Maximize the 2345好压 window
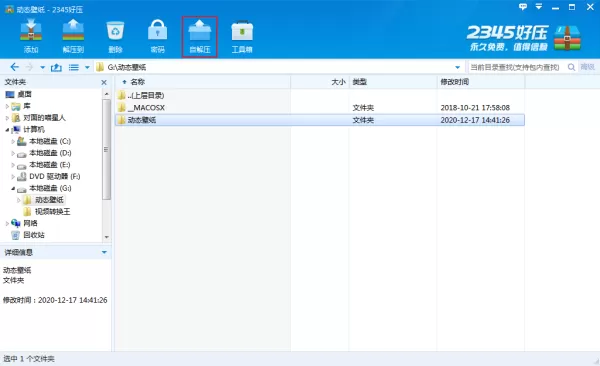600x366 pixels. click(x=572, y=7)
